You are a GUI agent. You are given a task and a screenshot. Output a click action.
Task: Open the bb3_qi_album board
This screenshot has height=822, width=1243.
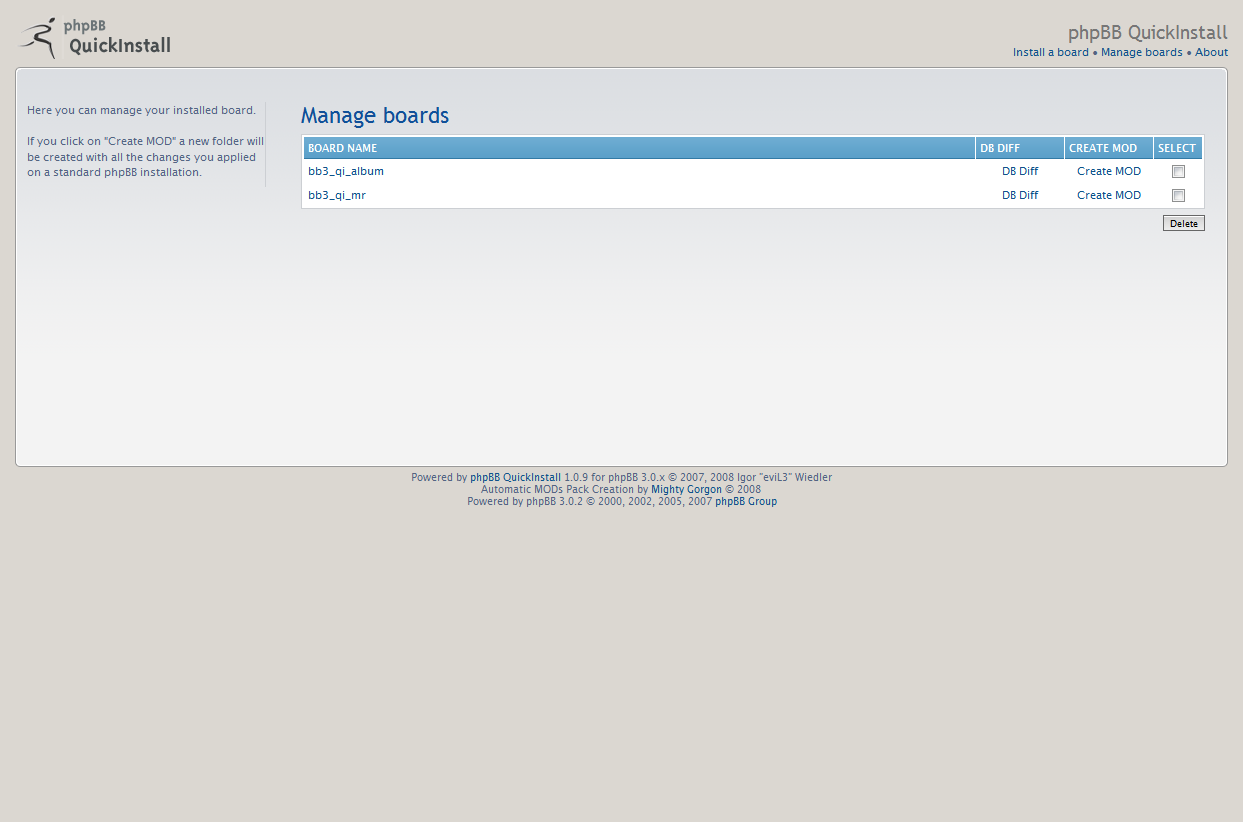[x=346, y=171]
